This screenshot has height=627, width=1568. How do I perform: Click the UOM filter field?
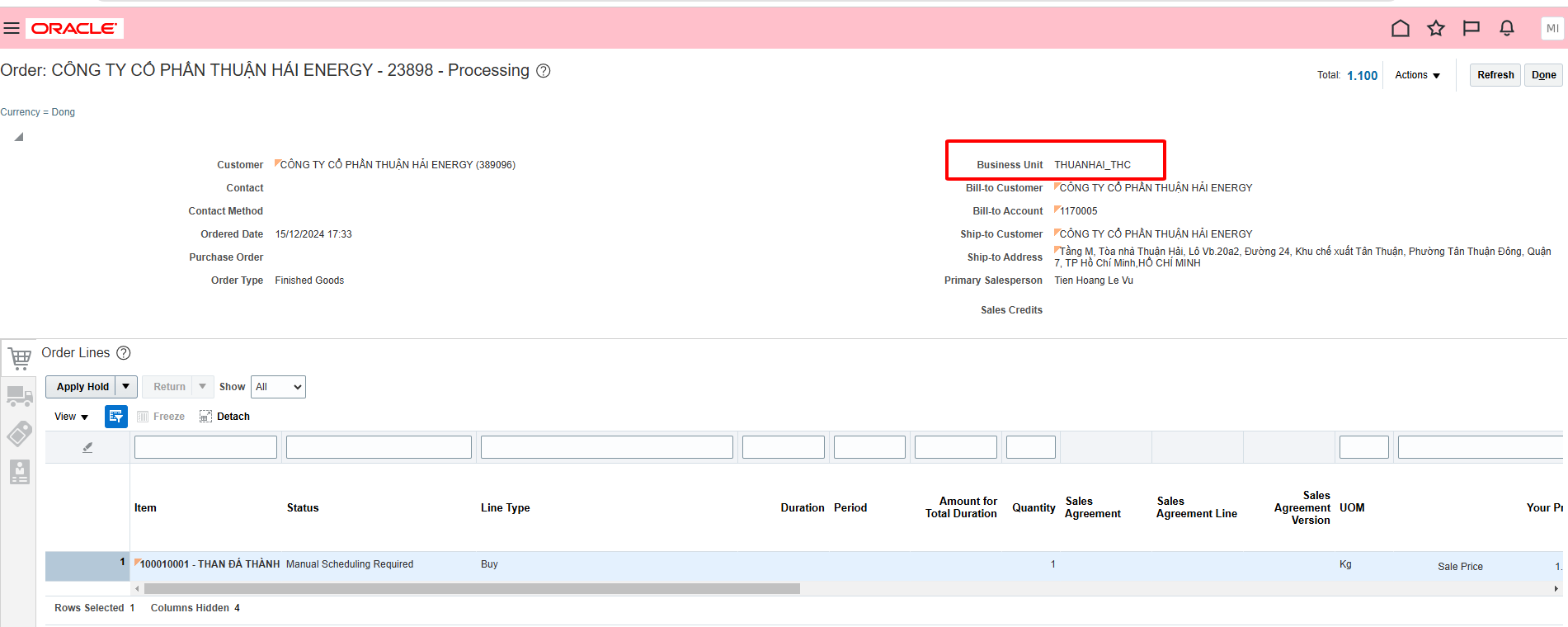pyautogui.click(x=1364, y=447)
